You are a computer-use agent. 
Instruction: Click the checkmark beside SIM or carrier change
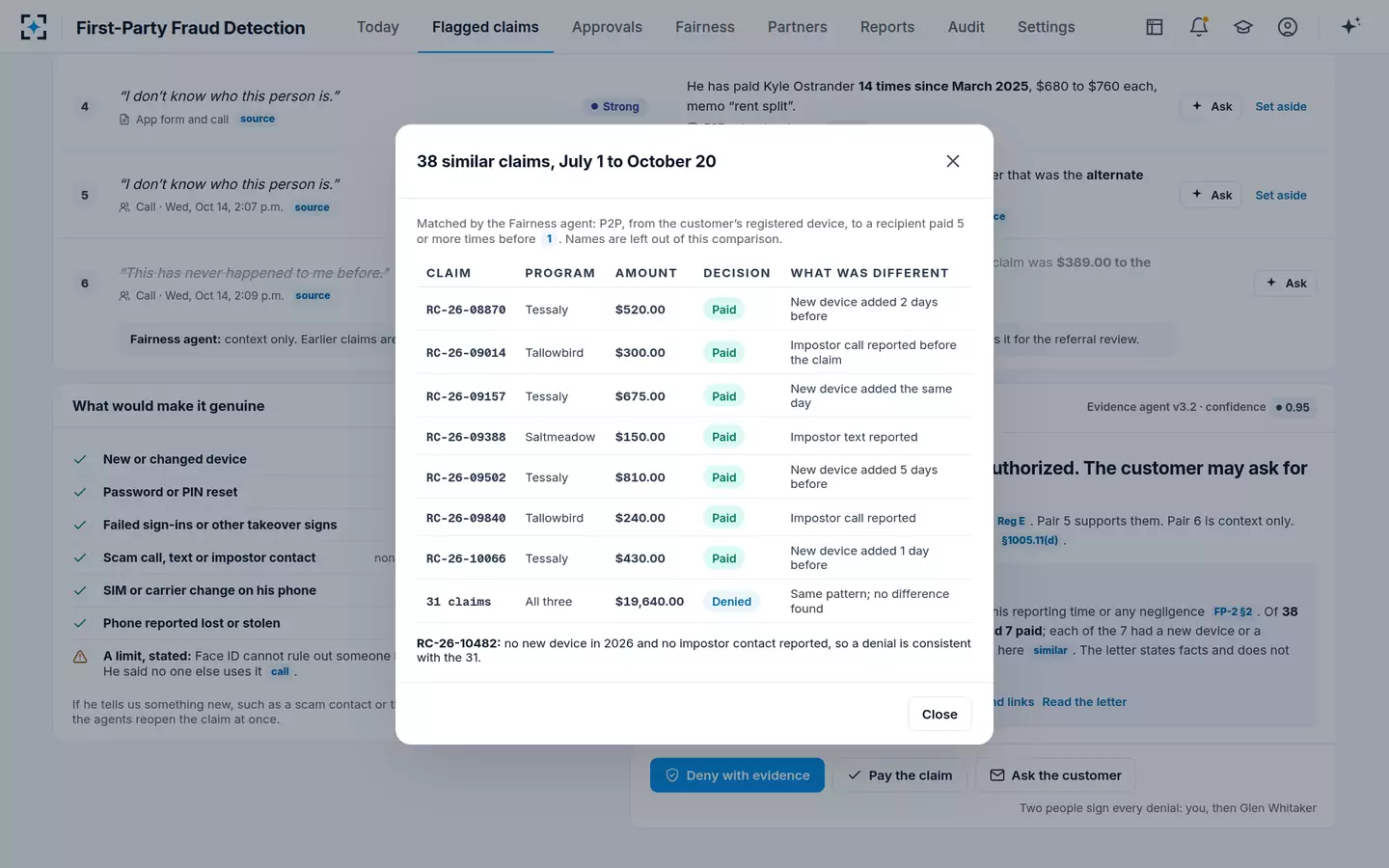click(81, 590)
